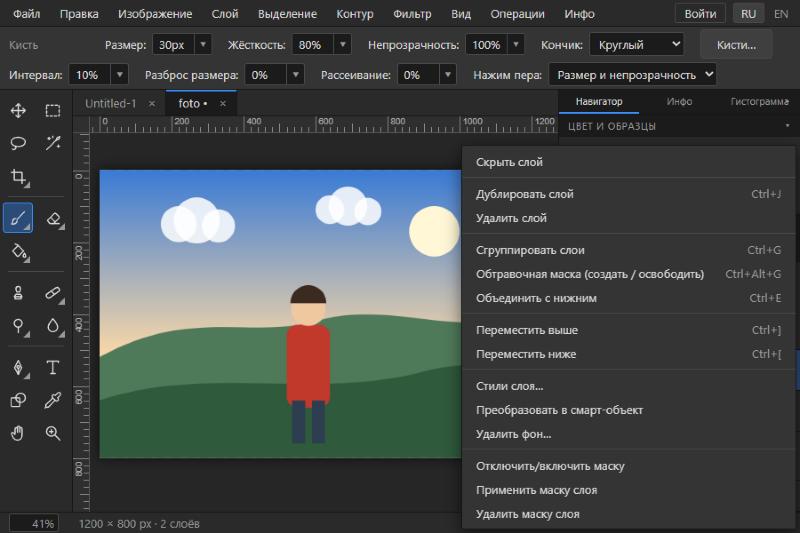Open the Разброс размера dropdown arrow
The image size is (800, 533).
(295, 75)
